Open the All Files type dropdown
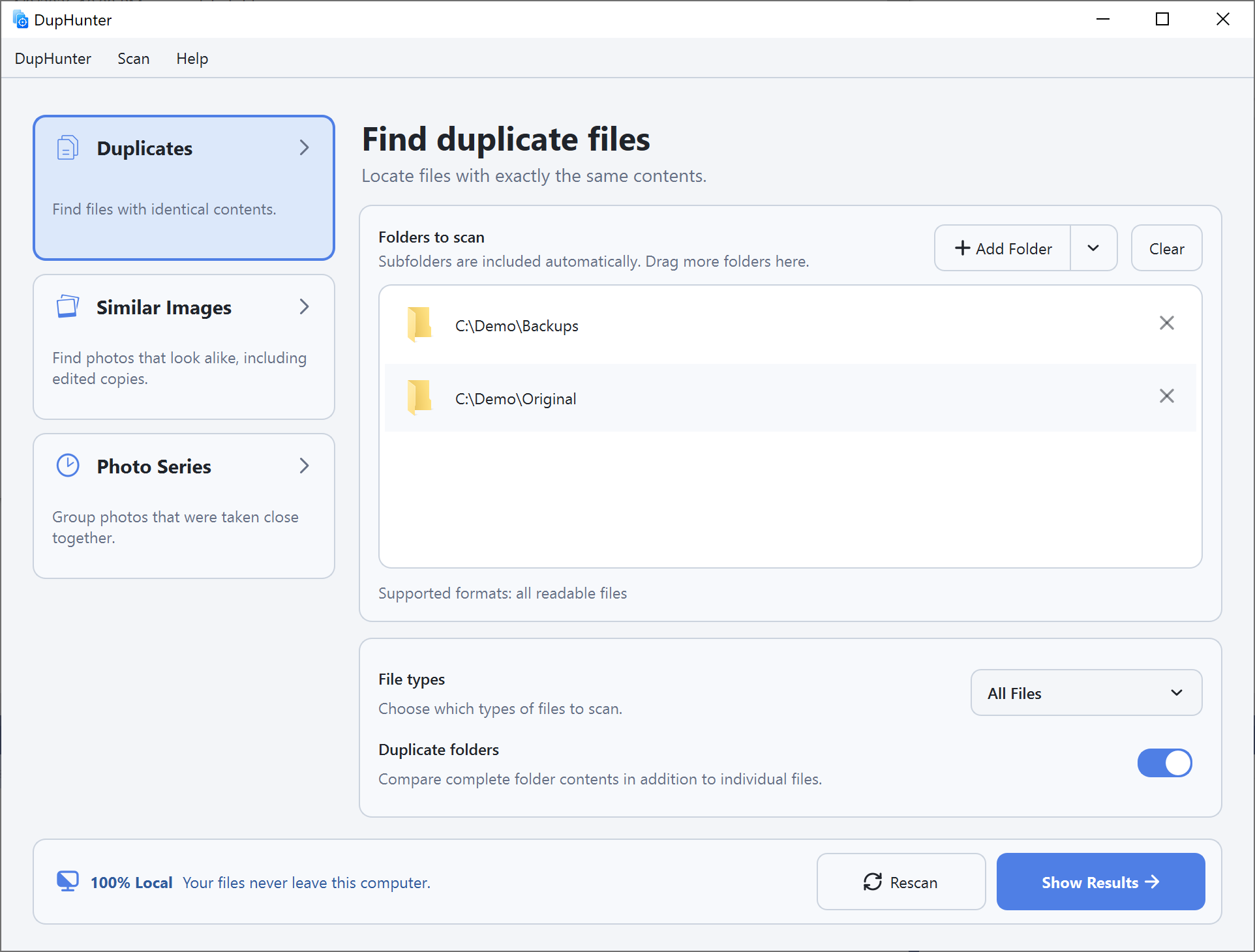The height and width of the screenshot is (952, 1255). pos(1087,692)
